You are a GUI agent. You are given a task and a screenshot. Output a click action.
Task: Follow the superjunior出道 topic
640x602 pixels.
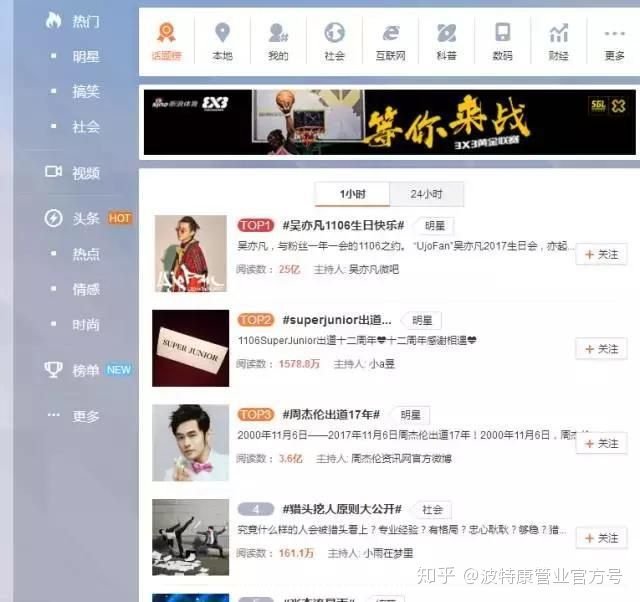coord(601,349)
